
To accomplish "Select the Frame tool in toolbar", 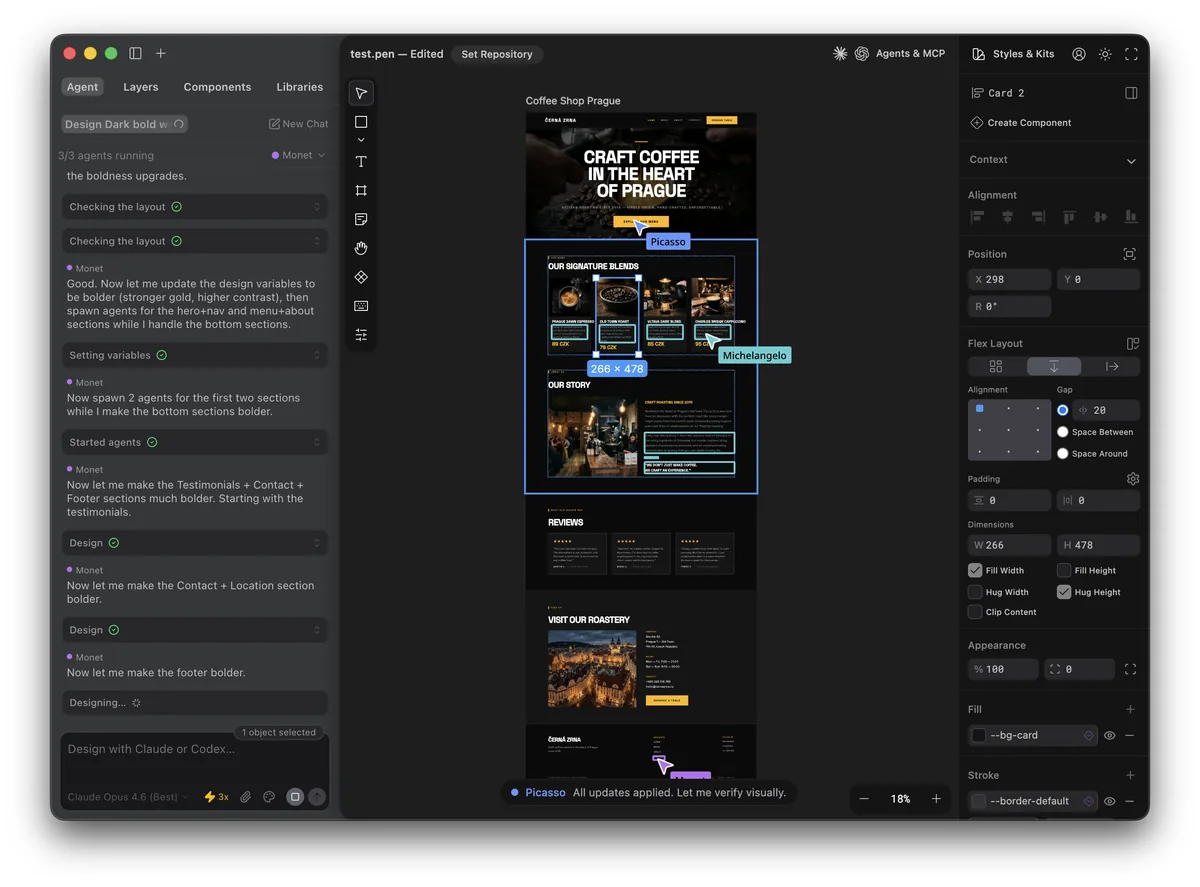I will (361, 191).
